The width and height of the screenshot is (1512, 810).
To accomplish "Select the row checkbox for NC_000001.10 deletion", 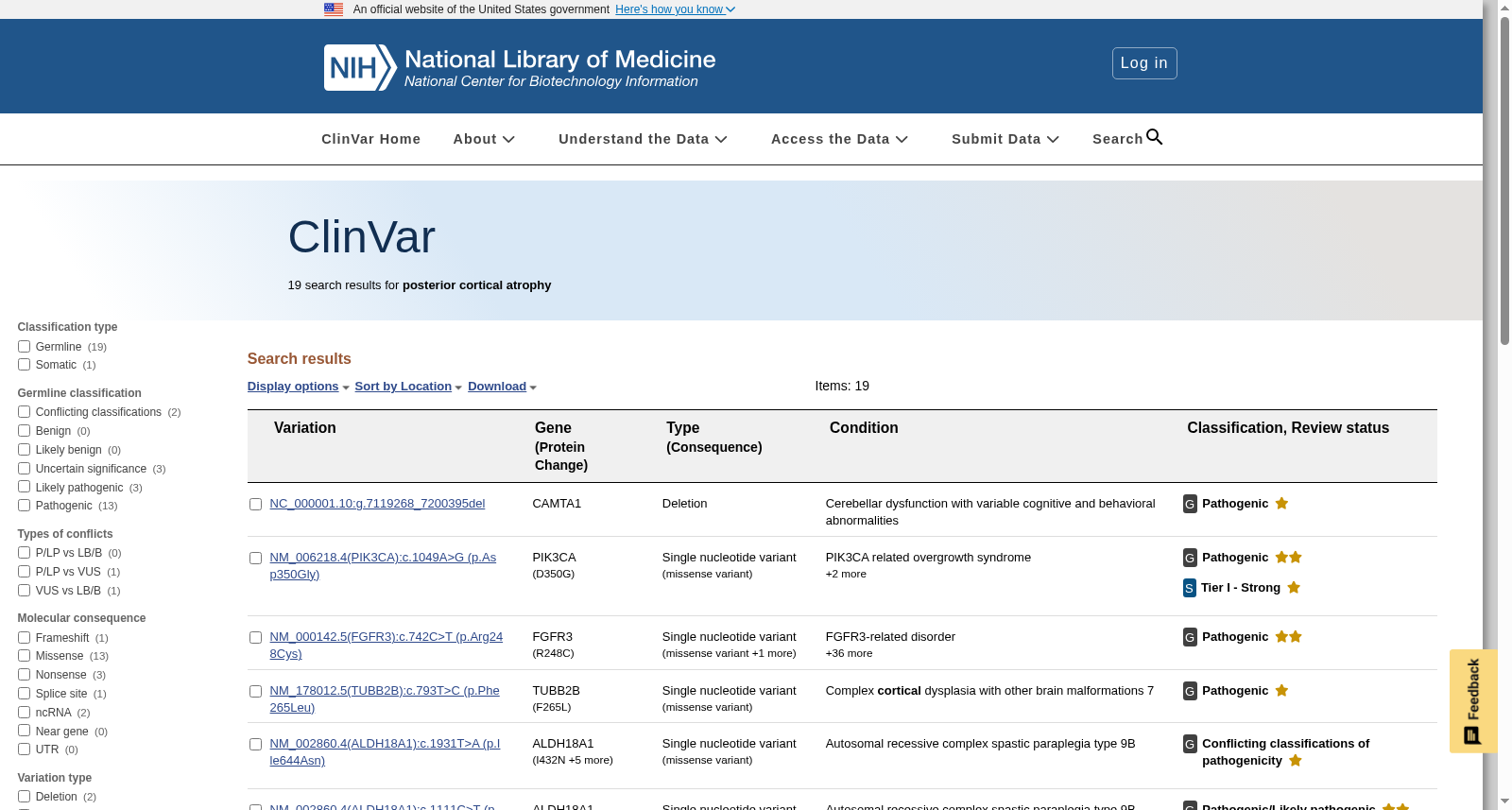I will [x=255, y=505].
